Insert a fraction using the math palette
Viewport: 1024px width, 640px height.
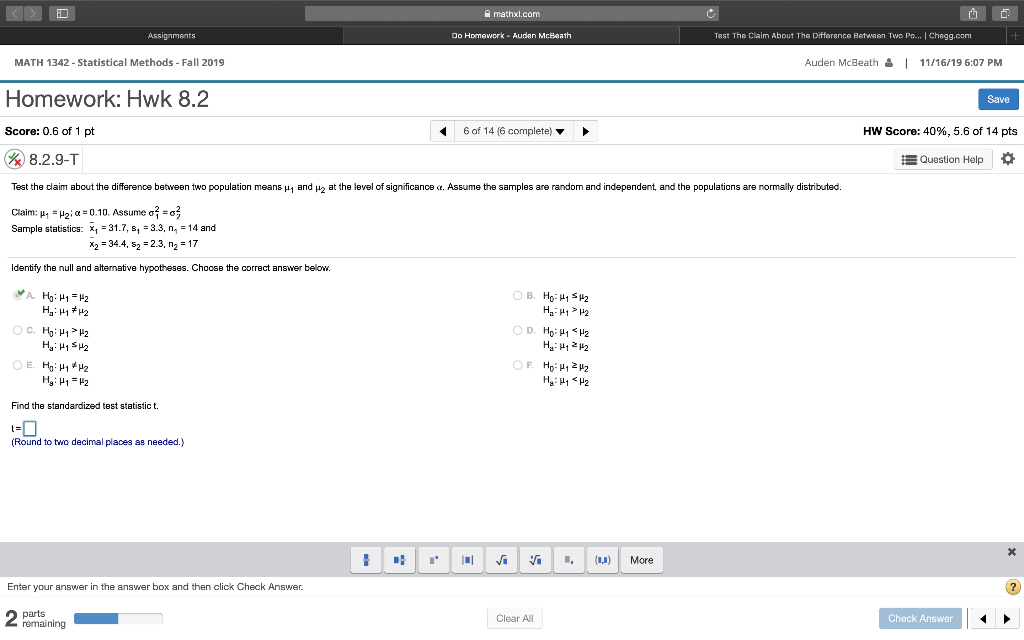pos(365,560)
